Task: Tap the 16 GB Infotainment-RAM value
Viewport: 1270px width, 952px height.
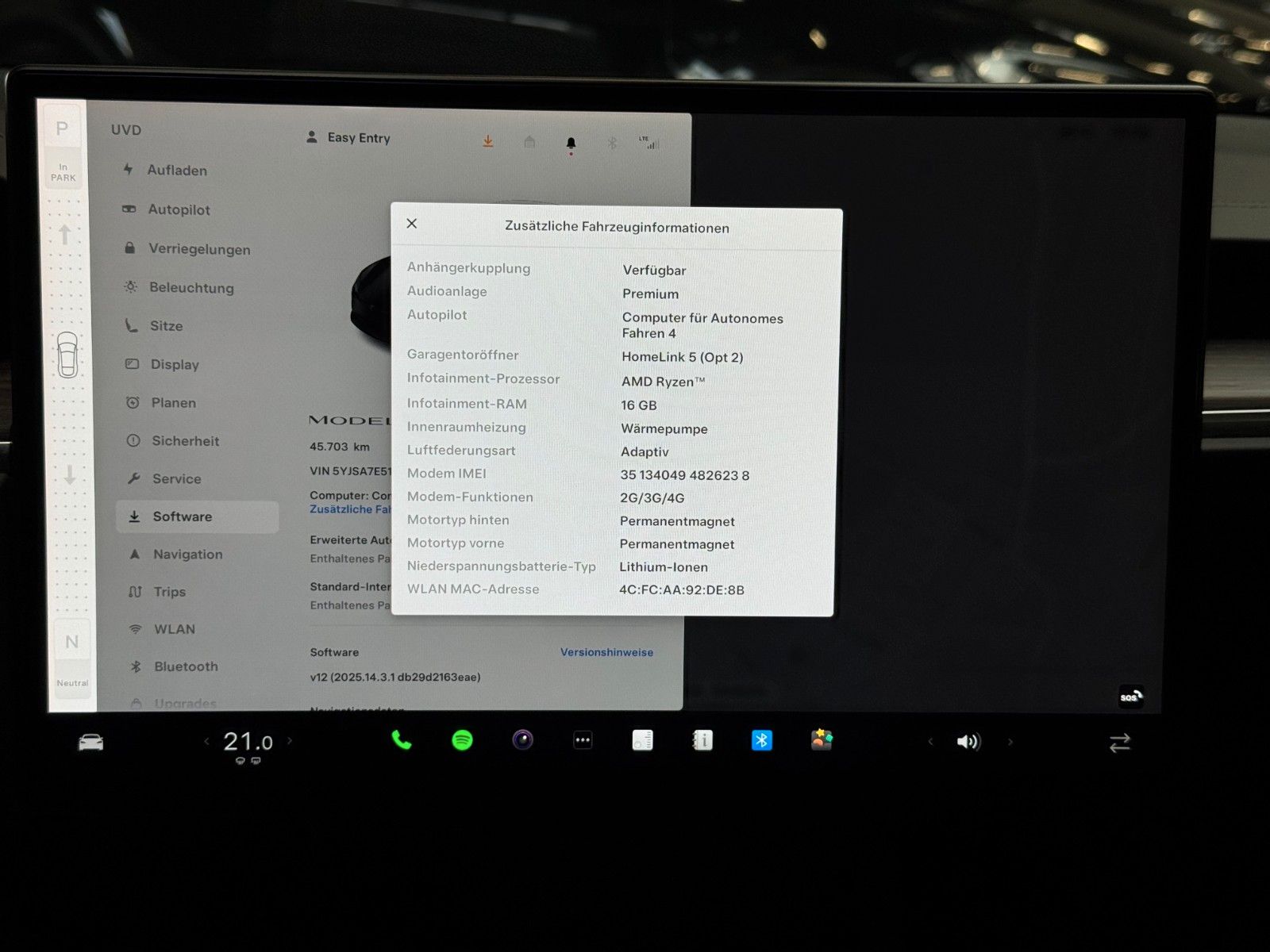Action: click(639, 405)
